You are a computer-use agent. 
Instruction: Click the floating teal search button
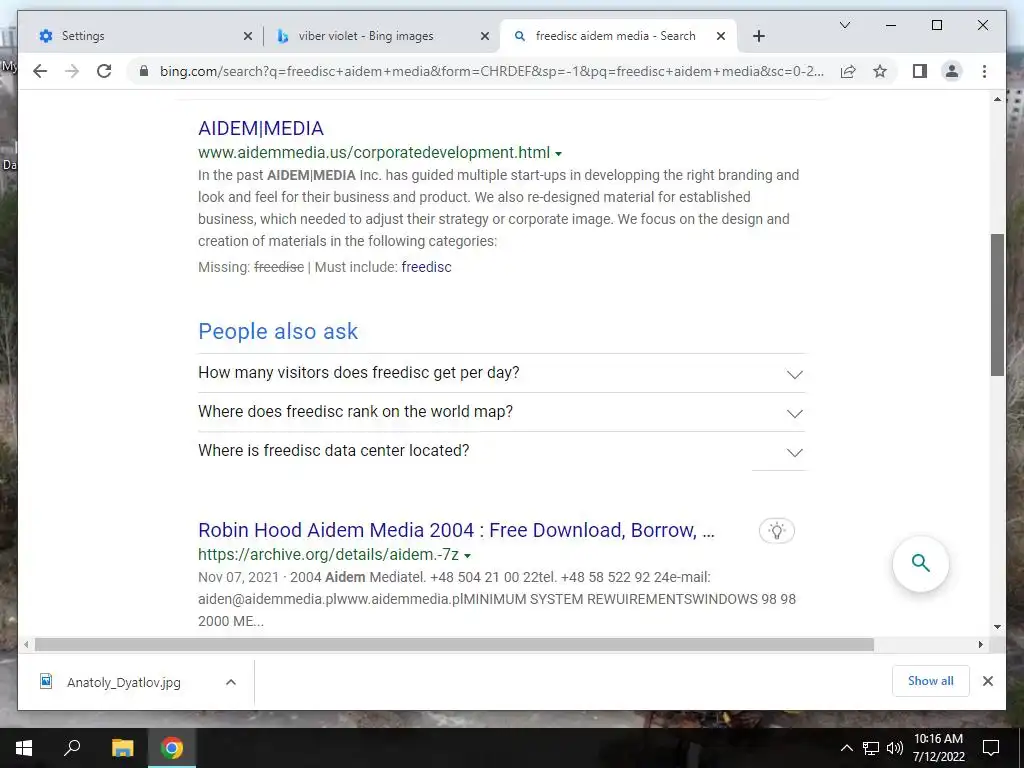point(920,564)
